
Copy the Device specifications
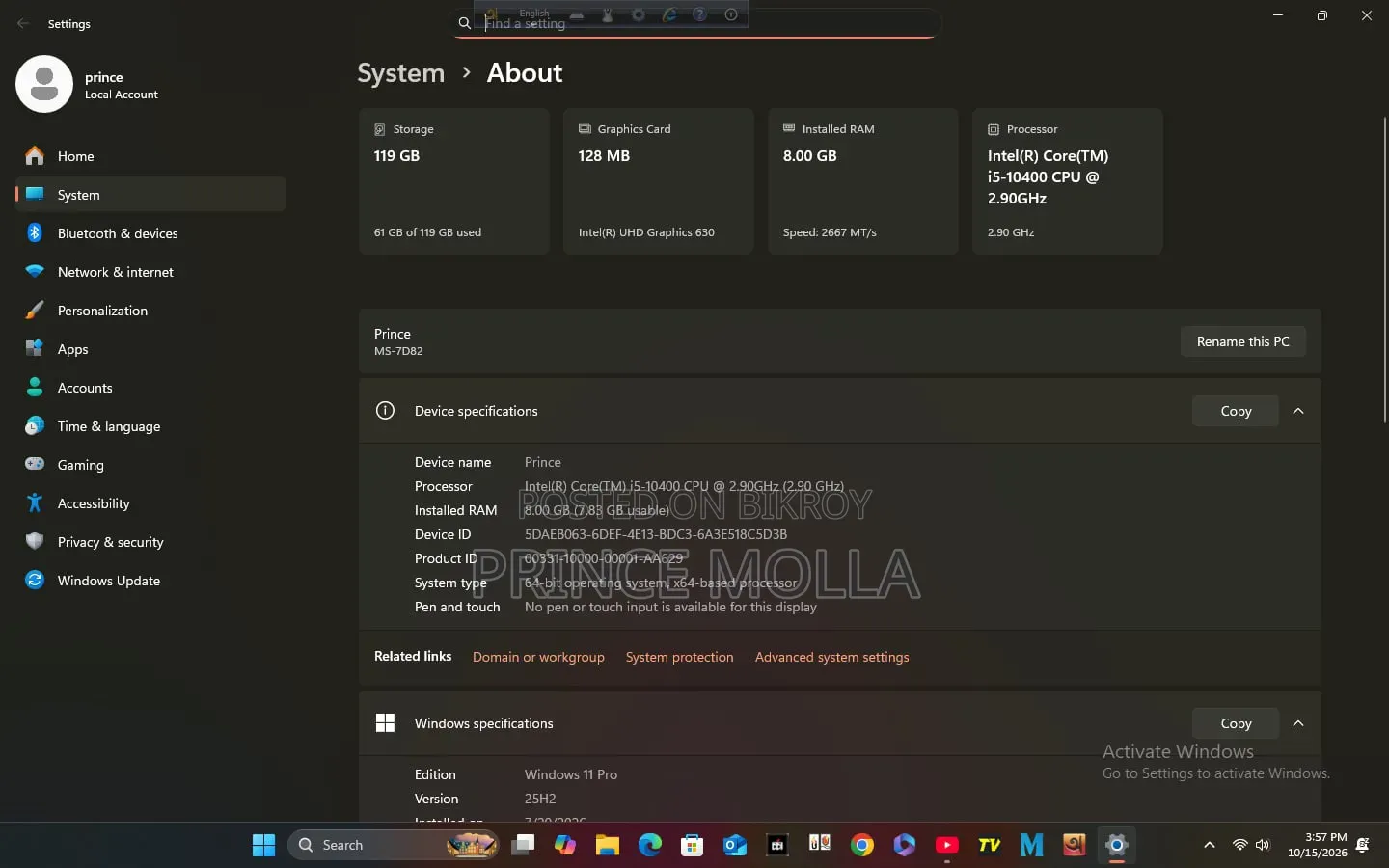[x=1236, y=411]
